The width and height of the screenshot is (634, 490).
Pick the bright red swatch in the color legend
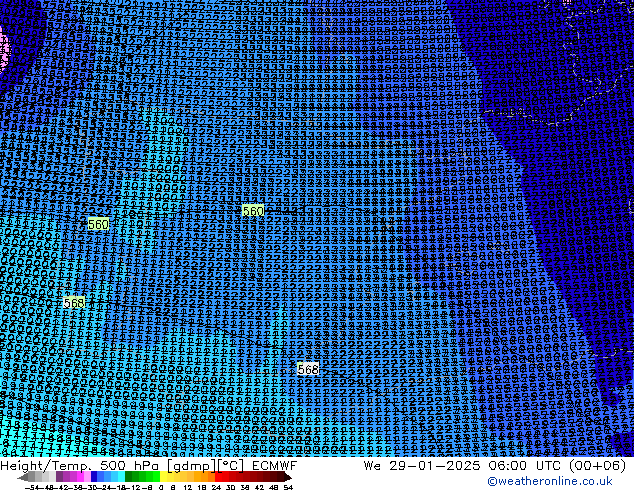point(219,476)
